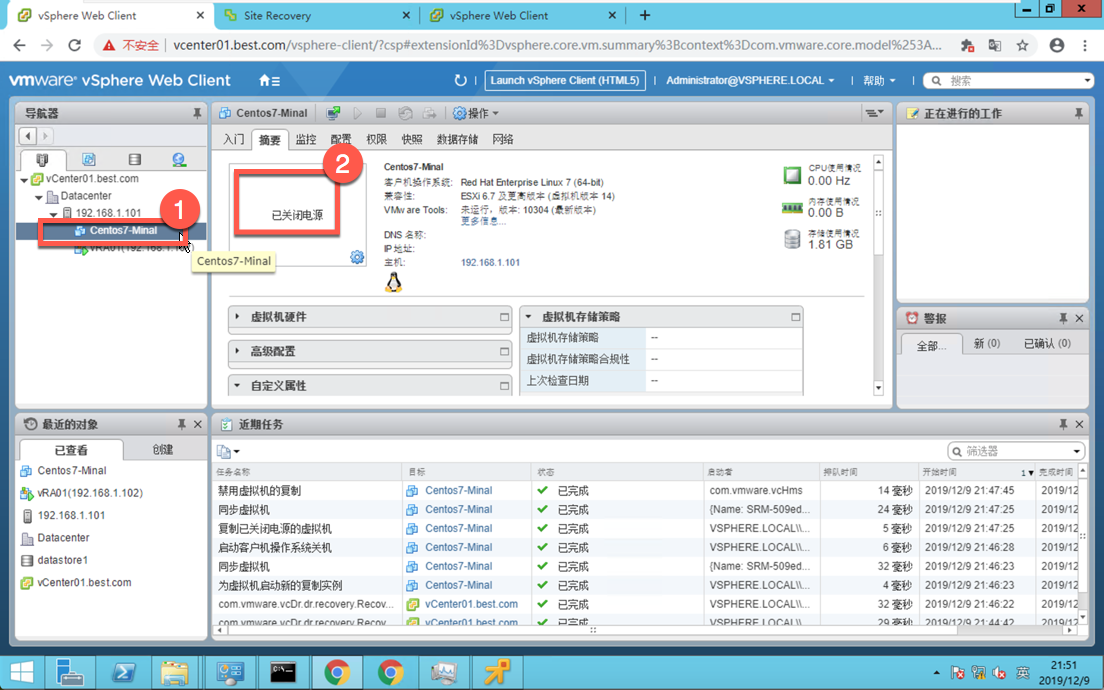The height and width of the screenshot is (690, 1104).
Task: Click the navigator back arrow
Action: click(28, 136)
